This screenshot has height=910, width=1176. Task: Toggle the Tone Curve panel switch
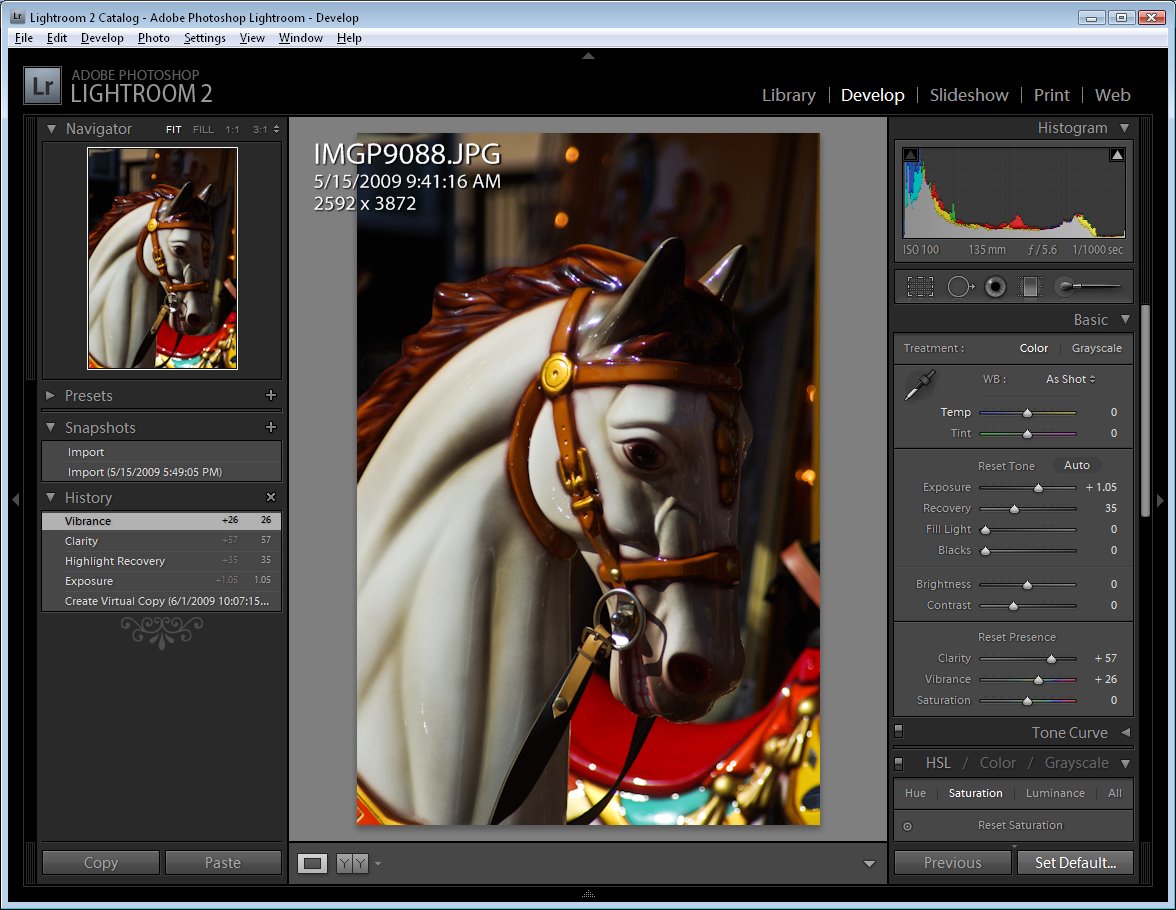(x=898, y=731)
